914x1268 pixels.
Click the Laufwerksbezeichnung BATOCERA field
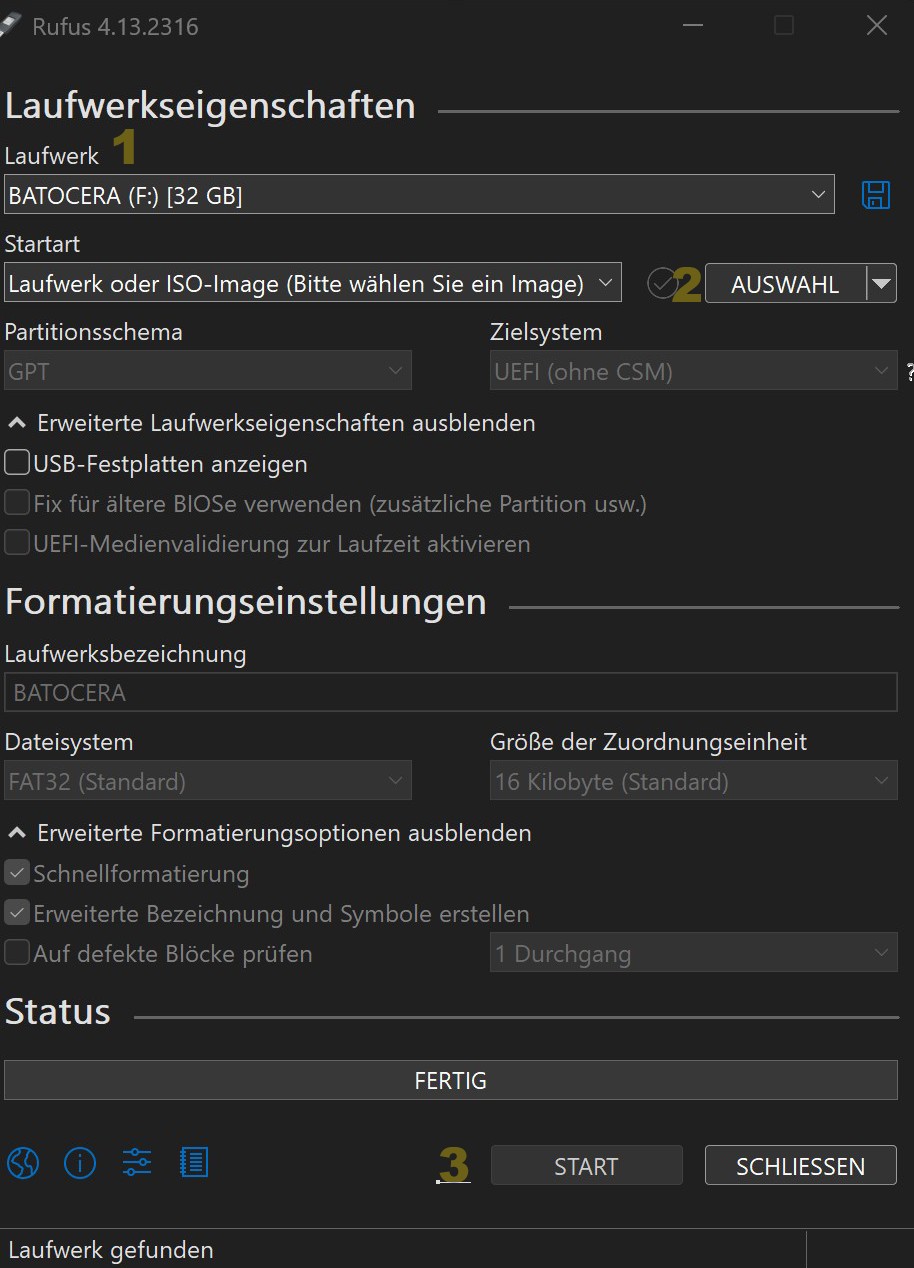[x=451, y=692]
